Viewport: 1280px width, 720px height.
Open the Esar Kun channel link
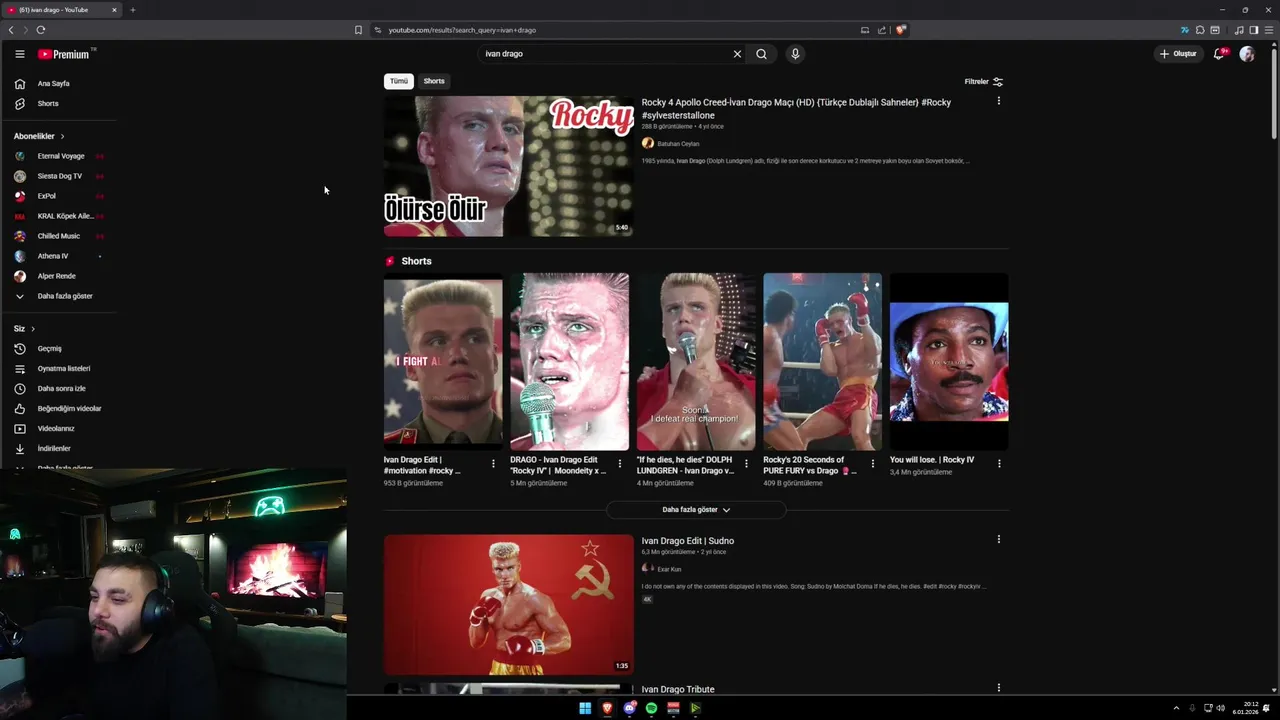pyautogui.click(x=669, y=569)
